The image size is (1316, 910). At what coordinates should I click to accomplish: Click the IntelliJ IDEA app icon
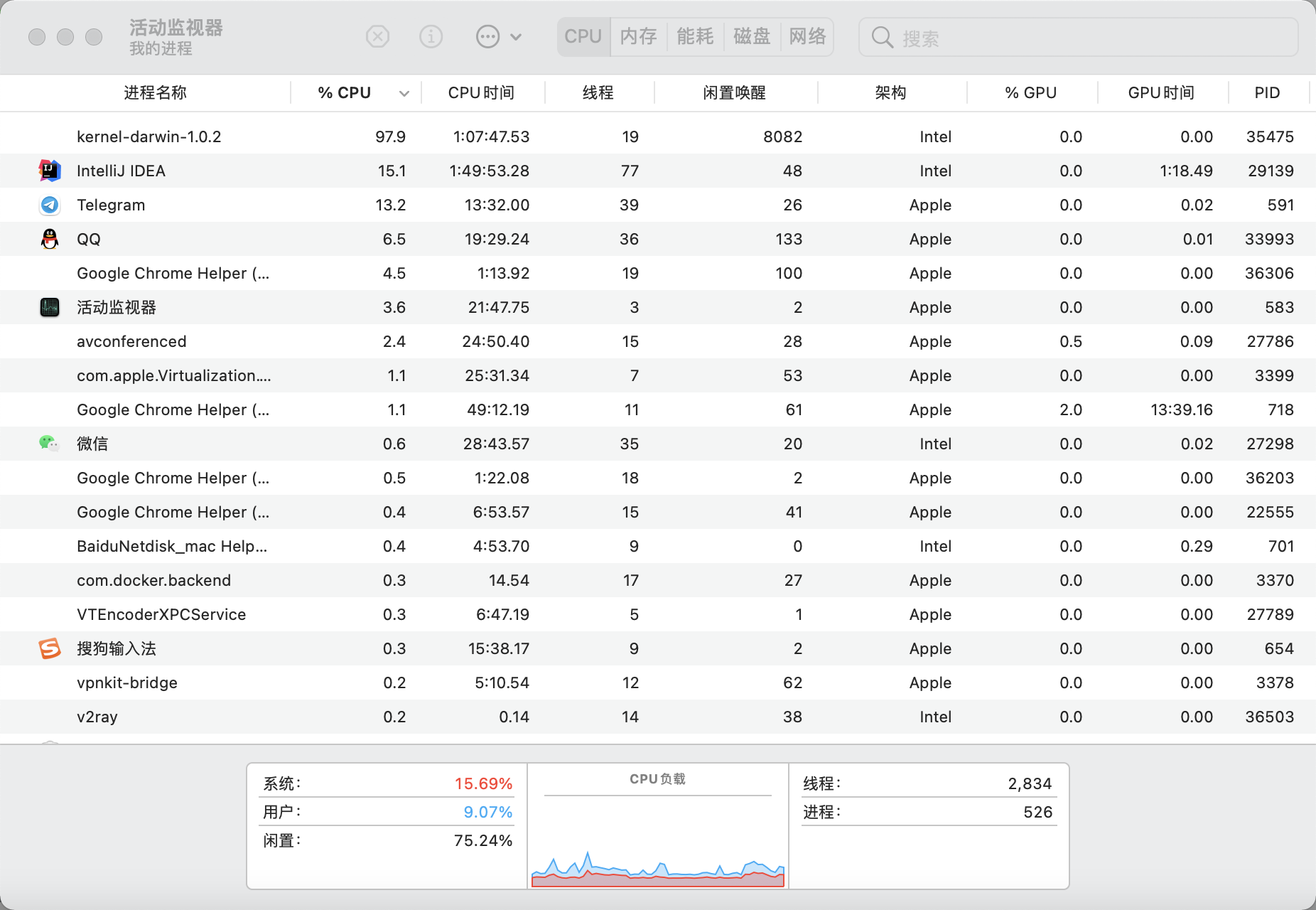(49, 171)
